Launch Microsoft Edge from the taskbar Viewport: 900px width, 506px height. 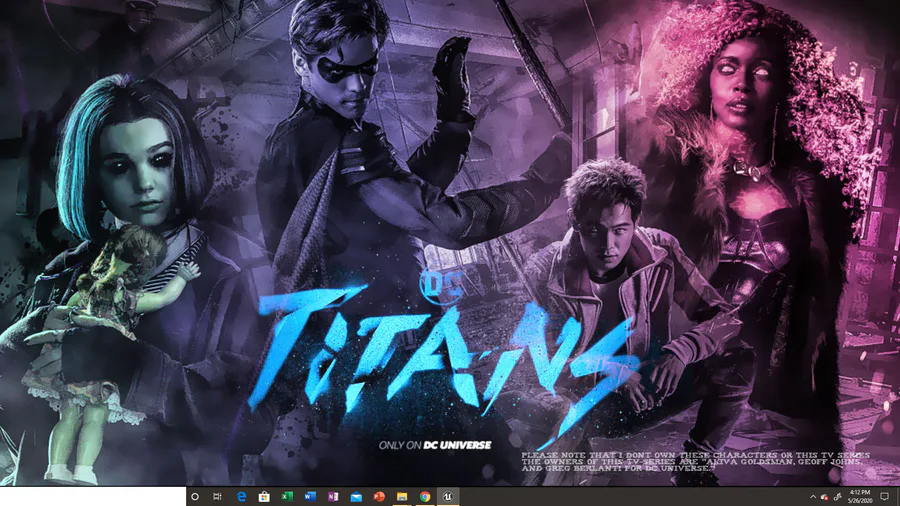click(x=241, y=497)
